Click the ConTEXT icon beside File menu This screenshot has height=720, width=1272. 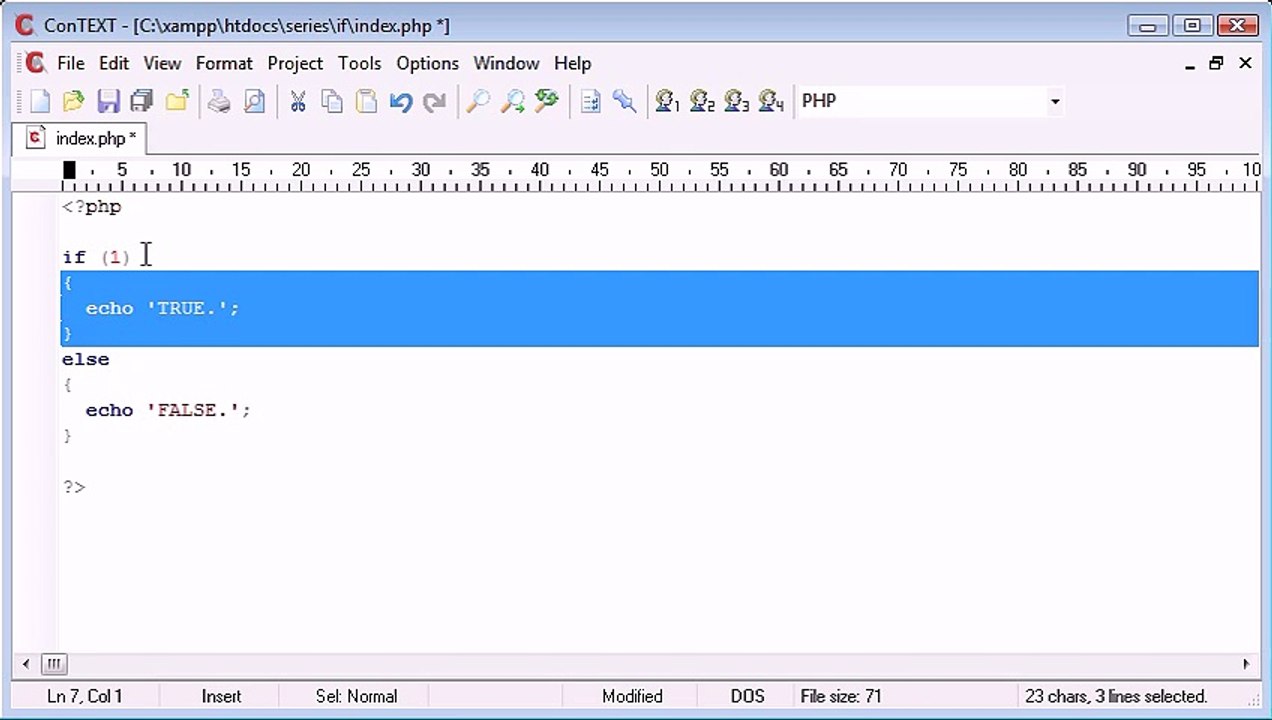[35, 63]
